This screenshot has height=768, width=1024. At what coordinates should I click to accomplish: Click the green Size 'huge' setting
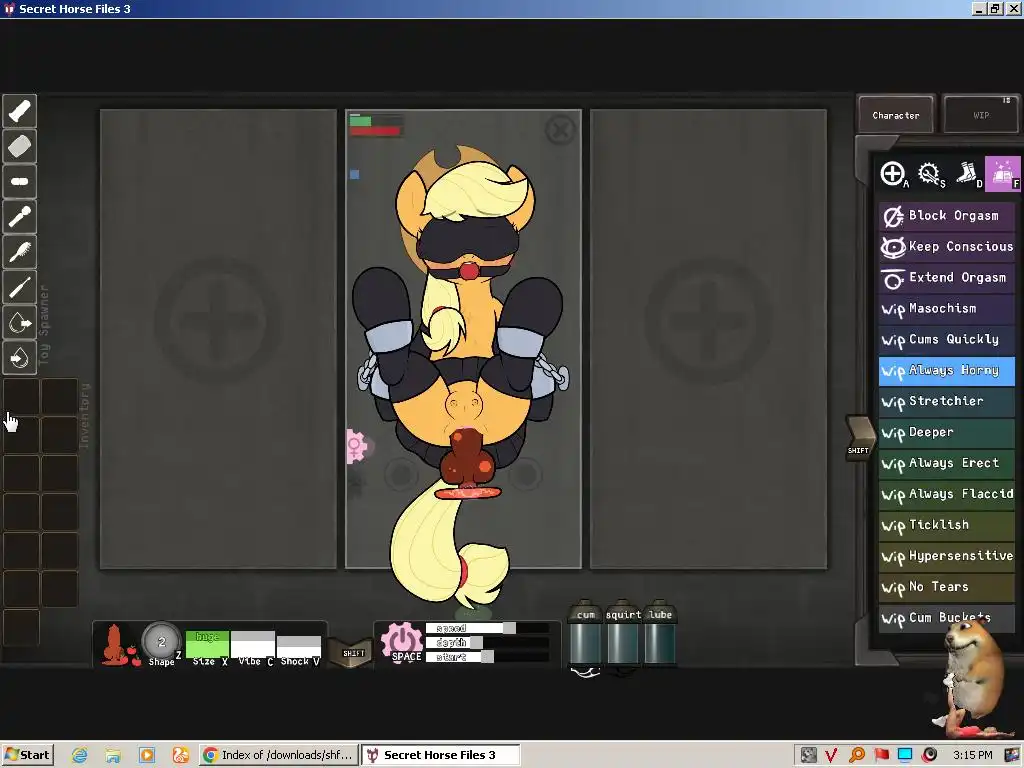click(x=208, y=644)
